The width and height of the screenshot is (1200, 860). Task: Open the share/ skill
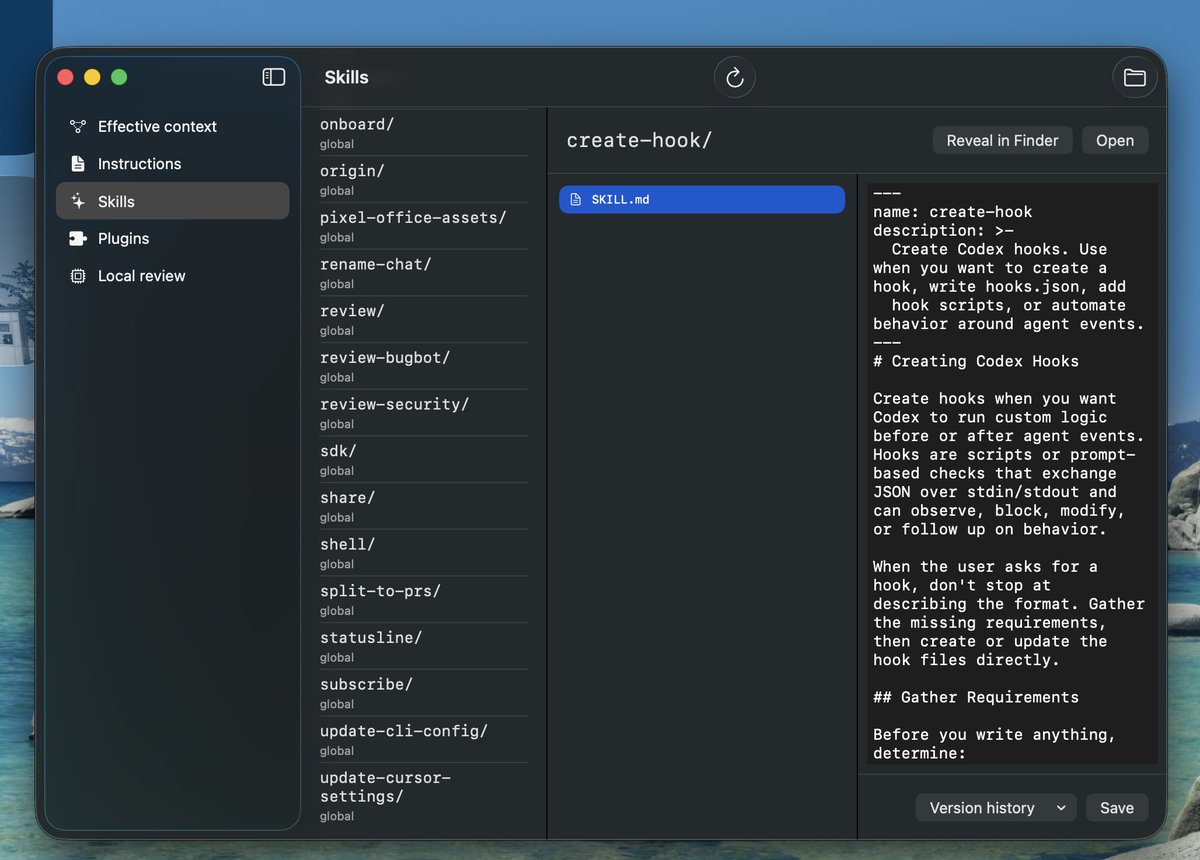pos(423,506)
